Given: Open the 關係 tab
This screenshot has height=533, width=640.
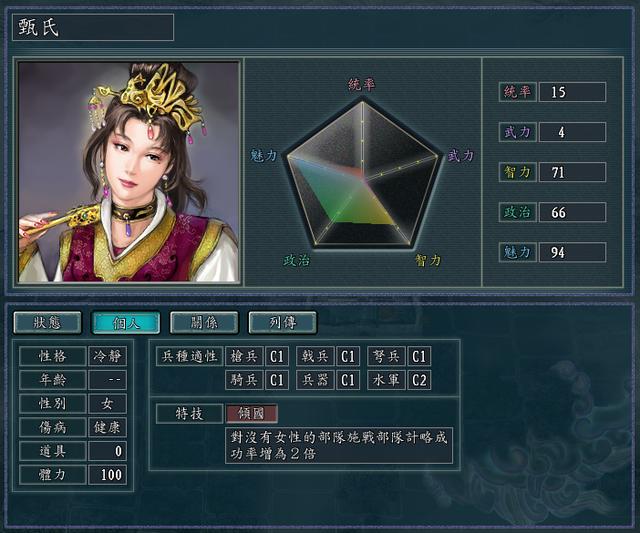Looking at the screenshot, I should point(204,322).
